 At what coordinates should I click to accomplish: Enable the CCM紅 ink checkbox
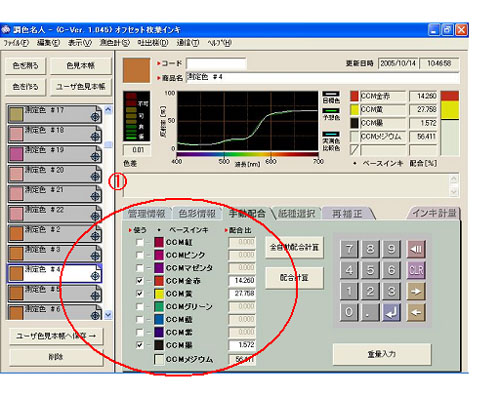point(140,242)
